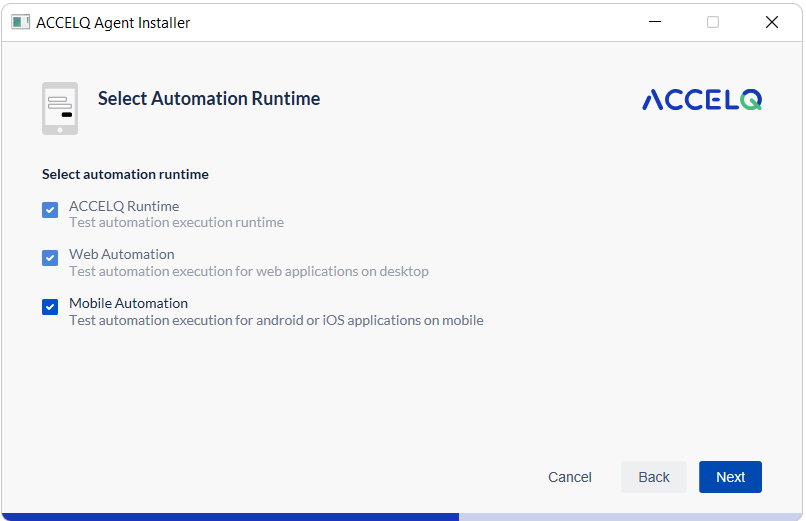The width and height of the screenshot is (806, 521).
Task: Click the Select Automation Runtime heading
Action: coord(209,99)
